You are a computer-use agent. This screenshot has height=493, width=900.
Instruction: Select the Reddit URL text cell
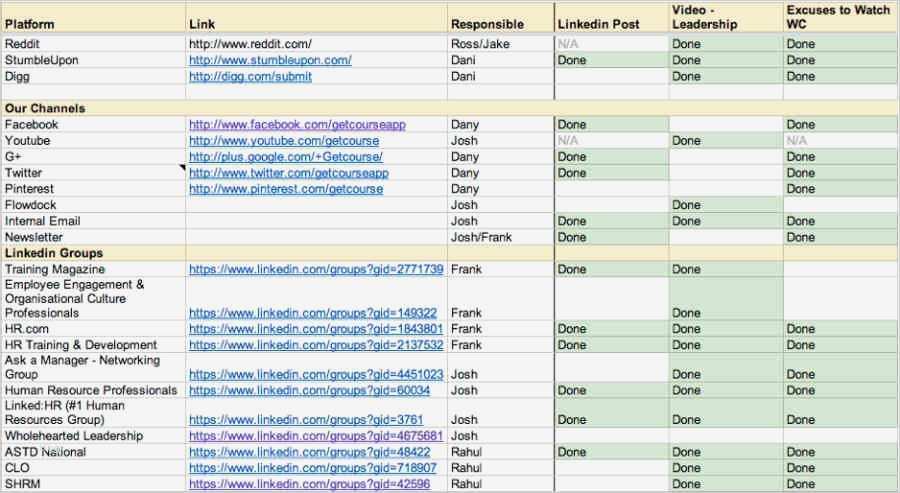click(251, 44)
